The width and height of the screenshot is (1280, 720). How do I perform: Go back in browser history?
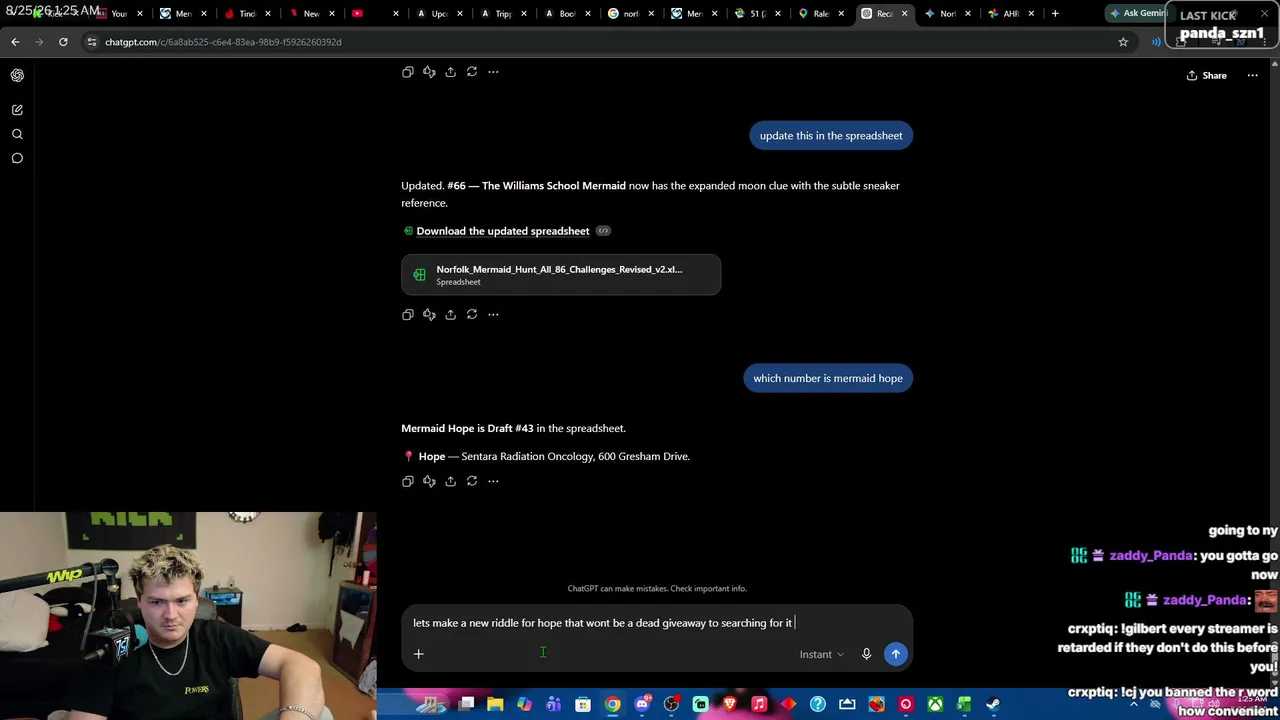pos(15,42)
